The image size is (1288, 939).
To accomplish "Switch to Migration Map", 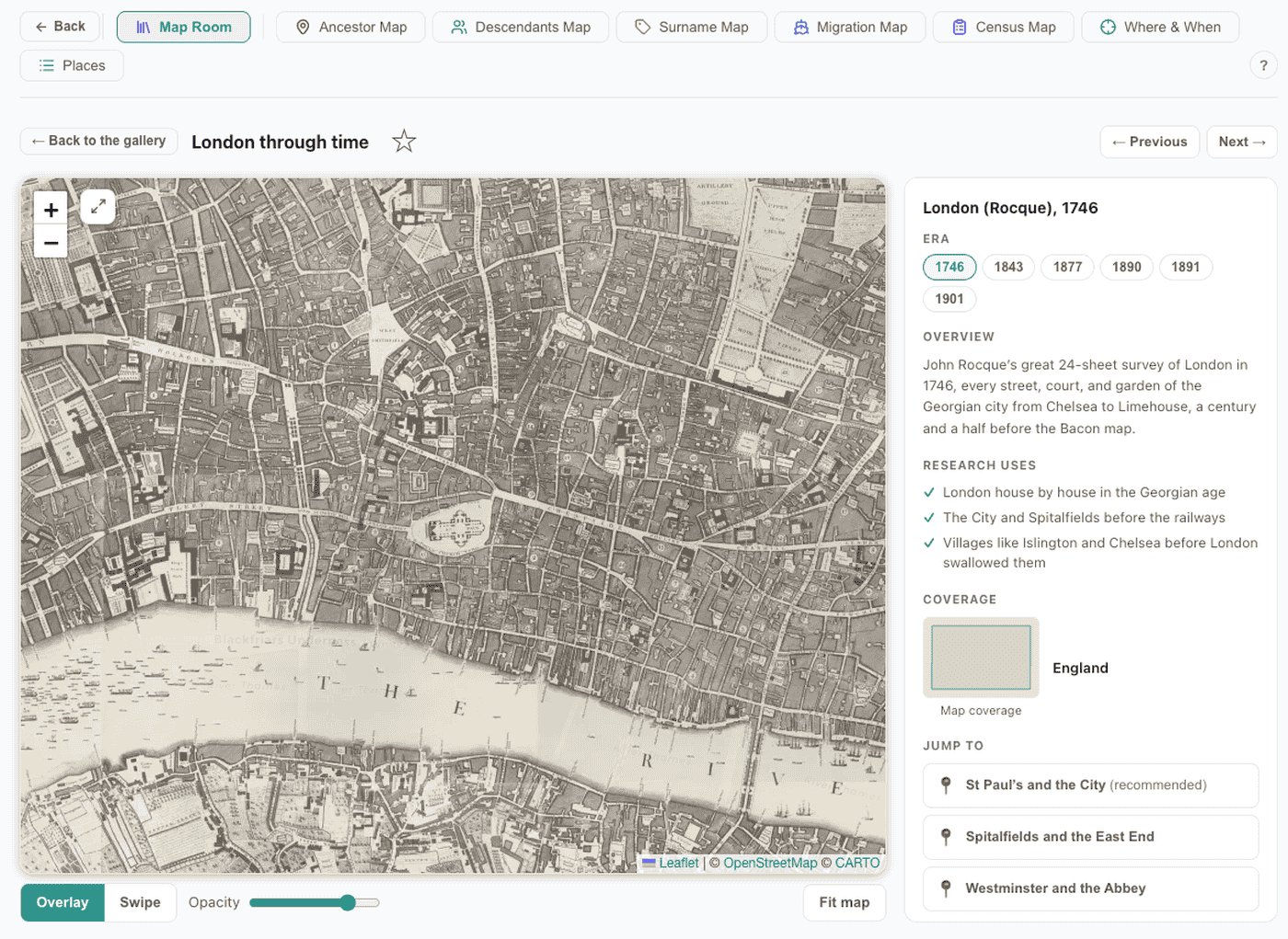I will [850, 28].
